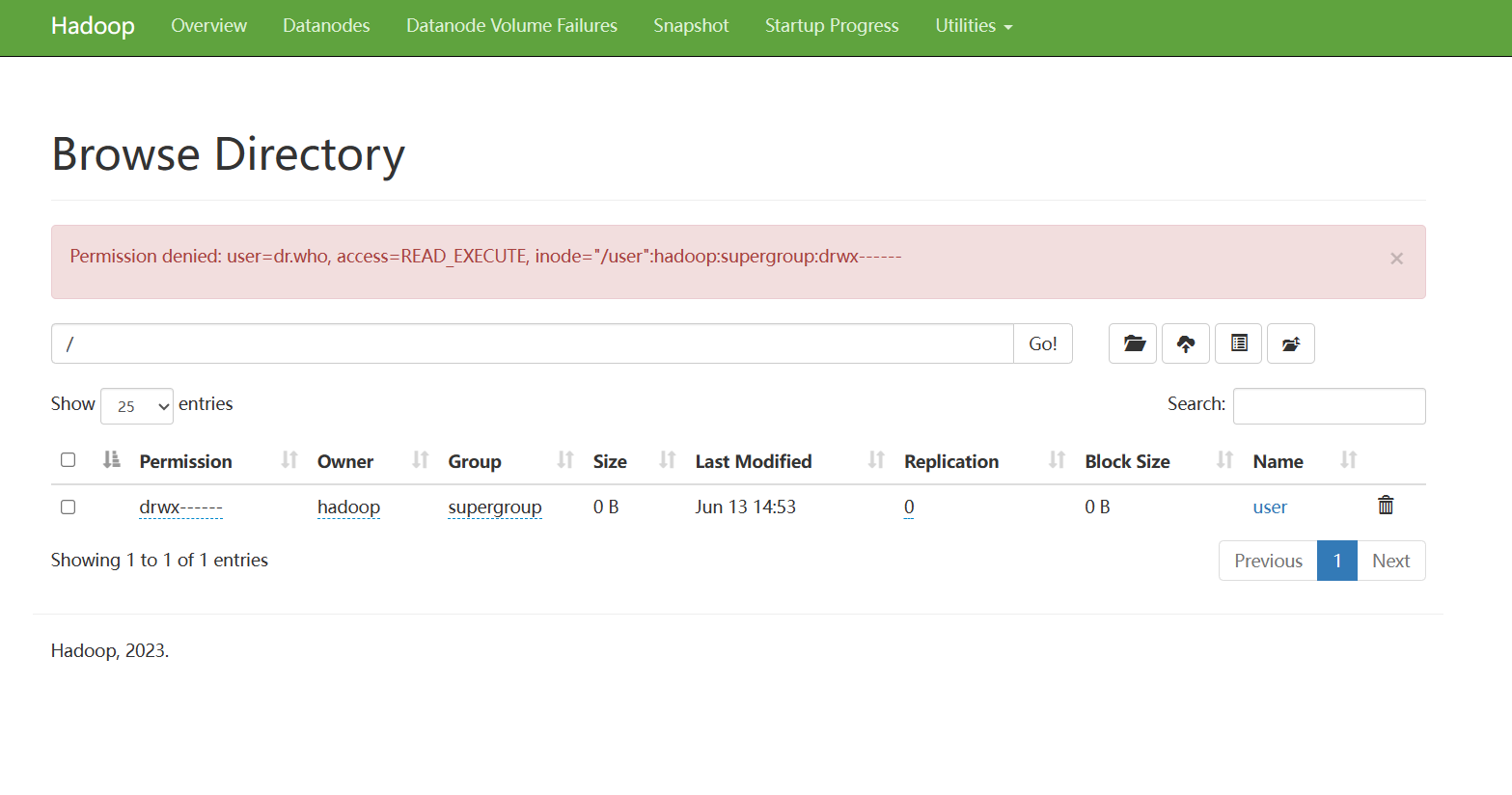This screenshot has height=795, width=1512.
Task: Click the Browse Directory heading
Action: click(x=228, y=155)
